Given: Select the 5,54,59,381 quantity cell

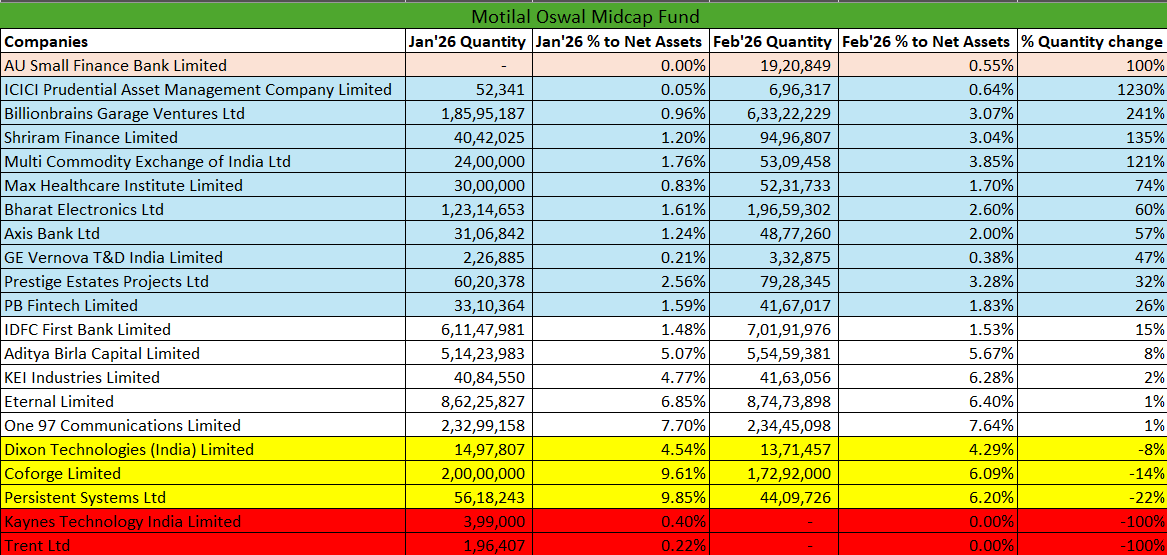Looking at the screenshot, I should pos(774,353).
